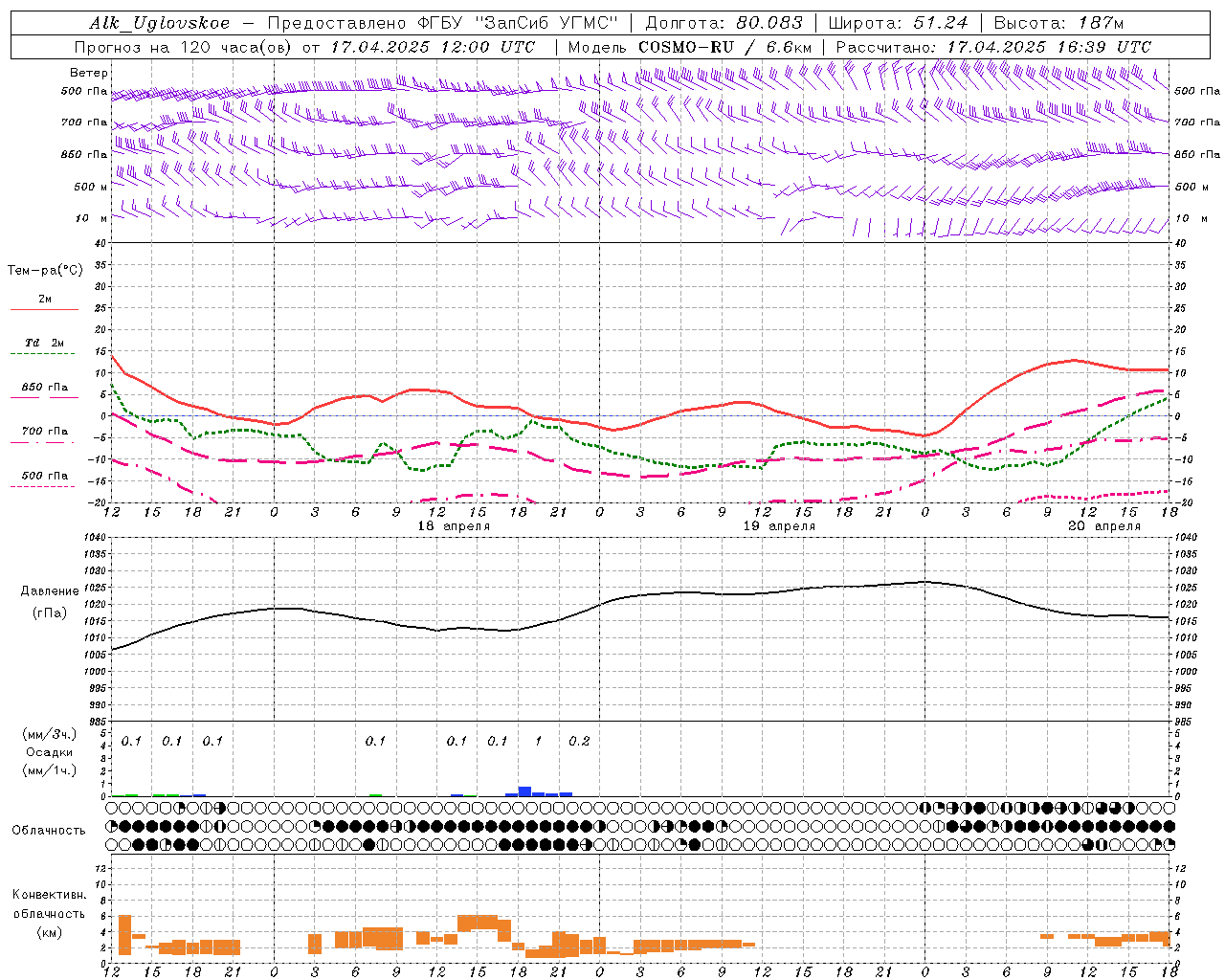
Task: Click the elevation value "Высота: 187м"
Action: point(1058,23)
